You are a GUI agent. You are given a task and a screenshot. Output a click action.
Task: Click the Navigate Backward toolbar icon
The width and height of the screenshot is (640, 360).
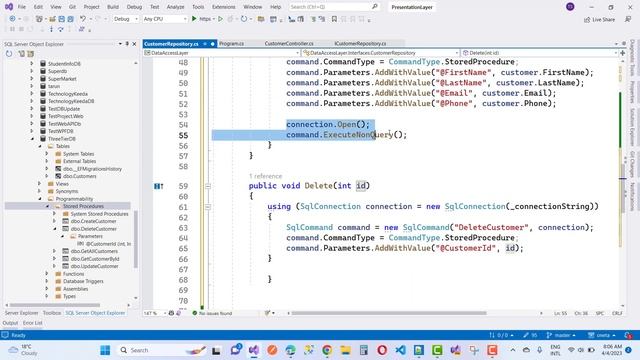(12, 19)
